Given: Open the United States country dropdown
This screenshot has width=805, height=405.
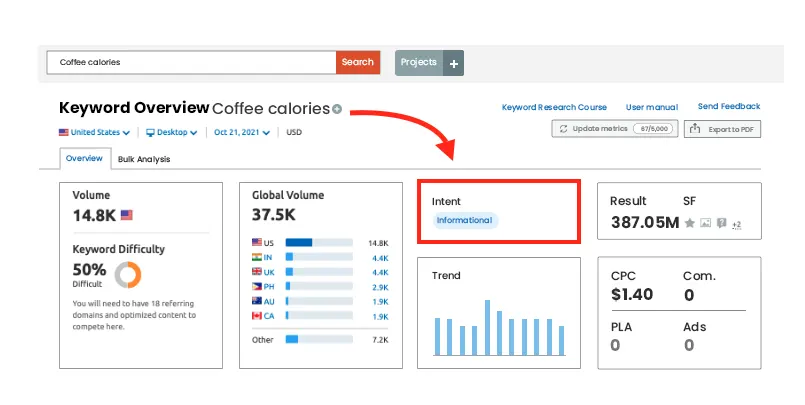Looking at the screenshot, I should (x=94, y=132).
